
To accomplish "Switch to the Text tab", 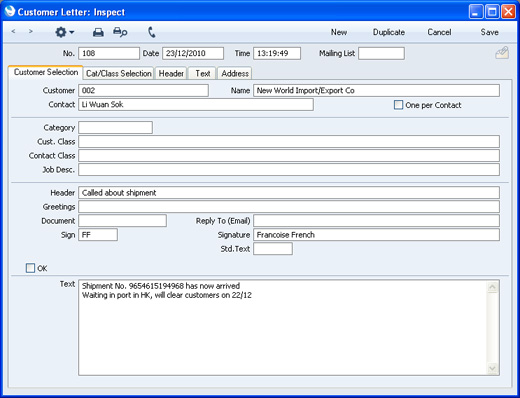I will tap(203, 73).
